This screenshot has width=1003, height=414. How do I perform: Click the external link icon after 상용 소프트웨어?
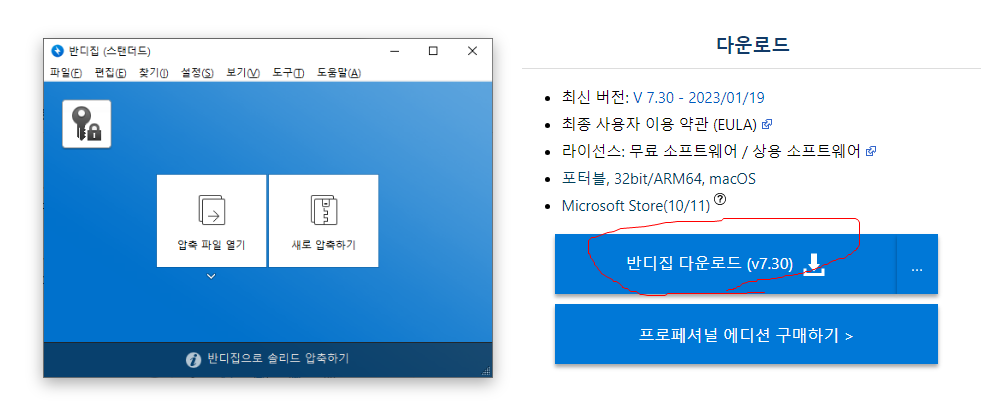[870, 152]
